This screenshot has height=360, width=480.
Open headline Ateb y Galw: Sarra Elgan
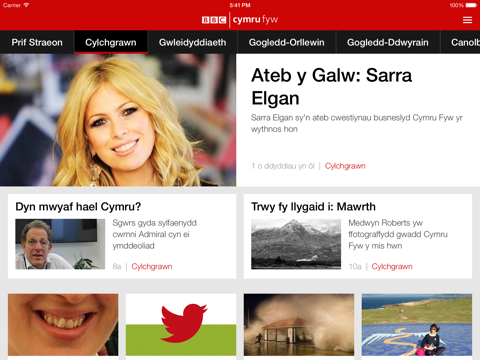pyautogui.click(x=332, y=87)
